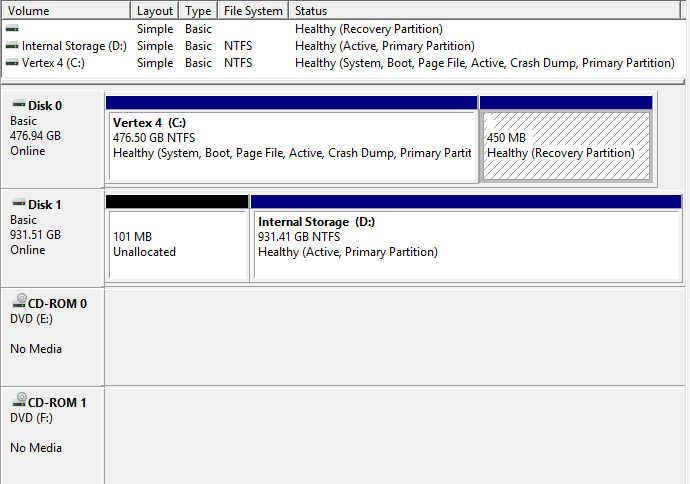
Task: Click the black header bar of Unallocated space
Action: 177,202
